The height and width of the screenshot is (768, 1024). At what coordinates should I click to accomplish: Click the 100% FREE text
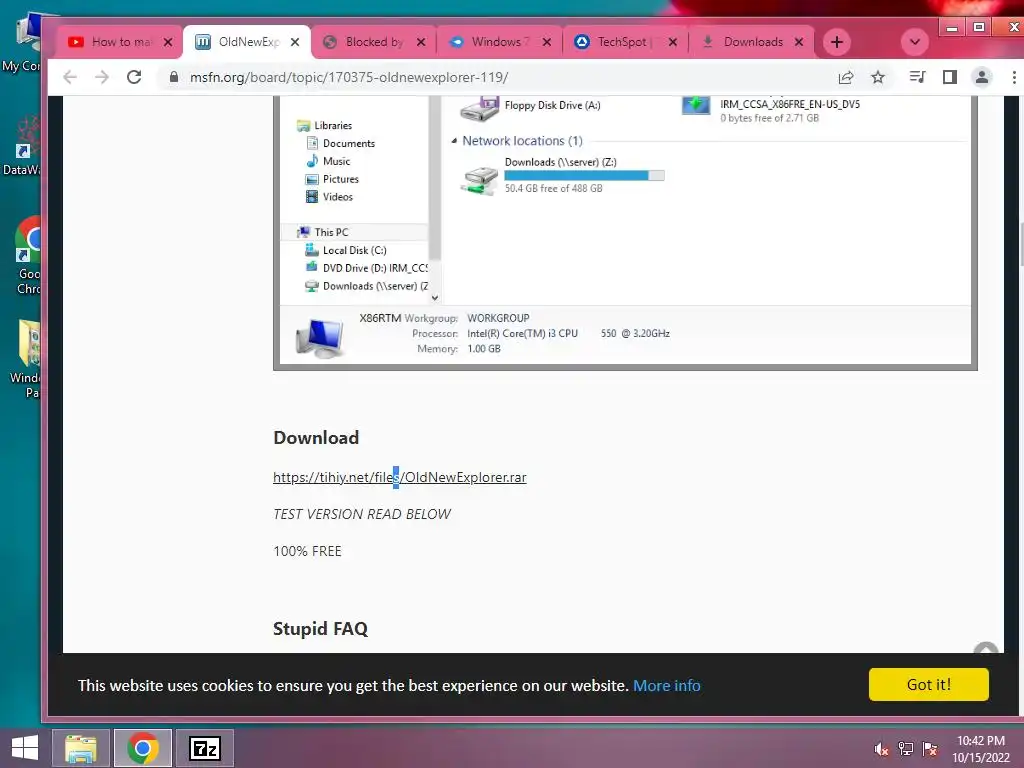pos(308,551)
